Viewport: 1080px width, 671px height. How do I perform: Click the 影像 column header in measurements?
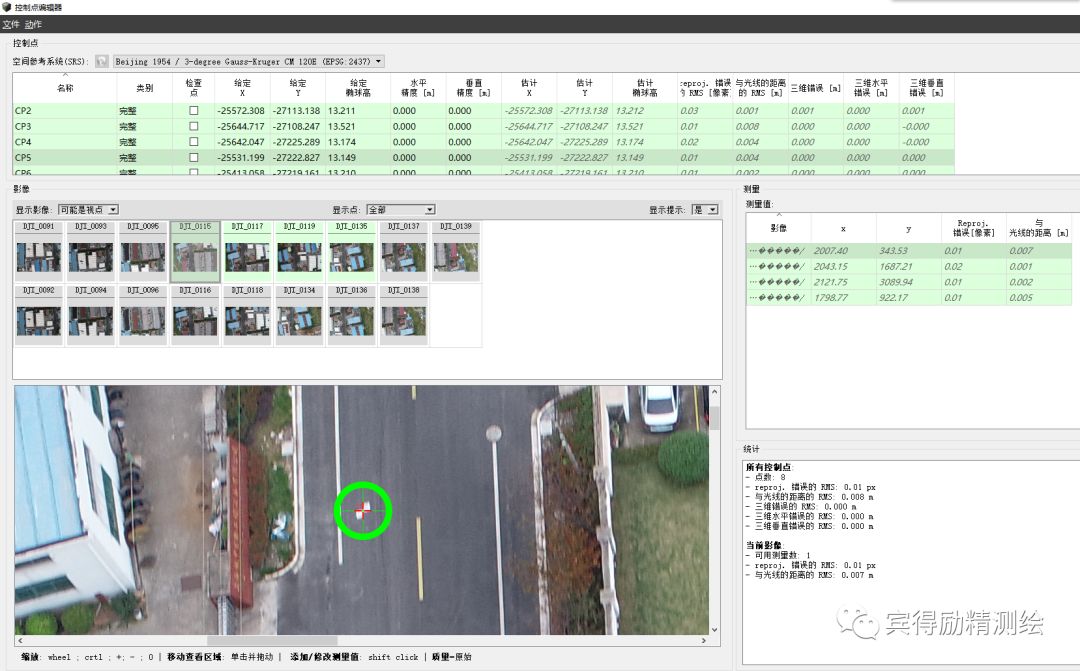[778, 228]
